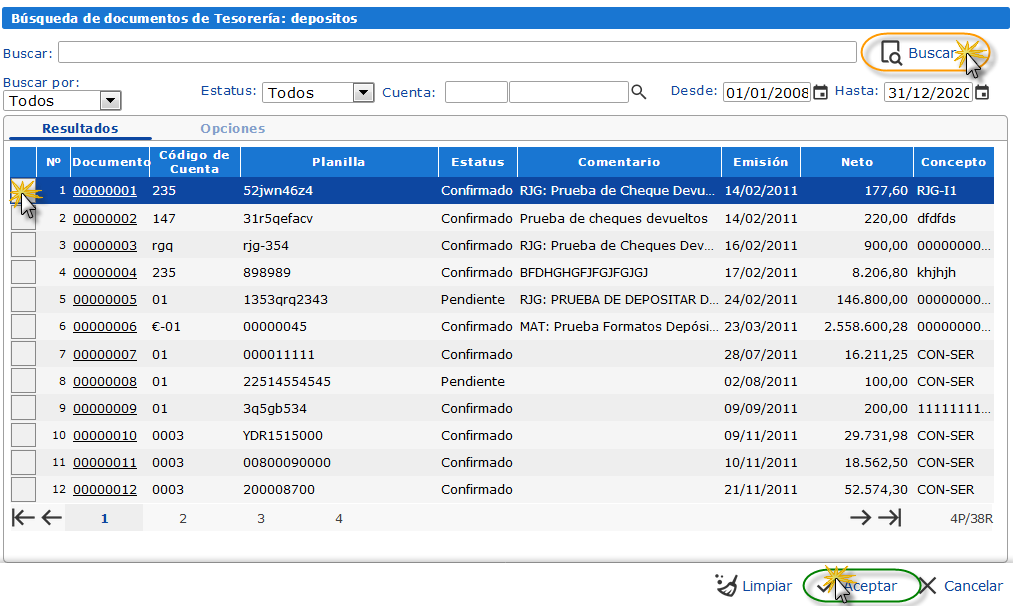Sort by the Estatus column header
This screenshot has width=1013, height=606.
477,162
